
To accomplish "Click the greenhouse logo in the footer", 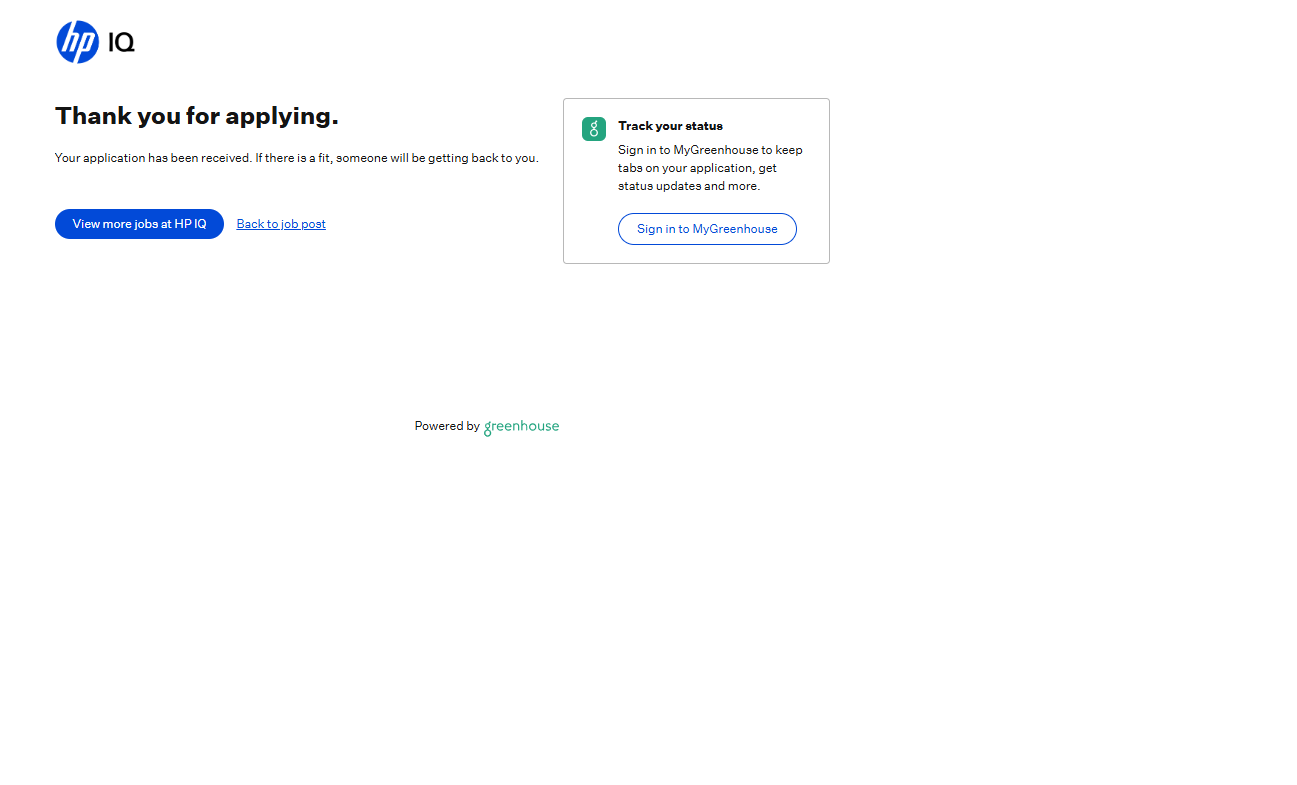I will (x=521, y=427).
